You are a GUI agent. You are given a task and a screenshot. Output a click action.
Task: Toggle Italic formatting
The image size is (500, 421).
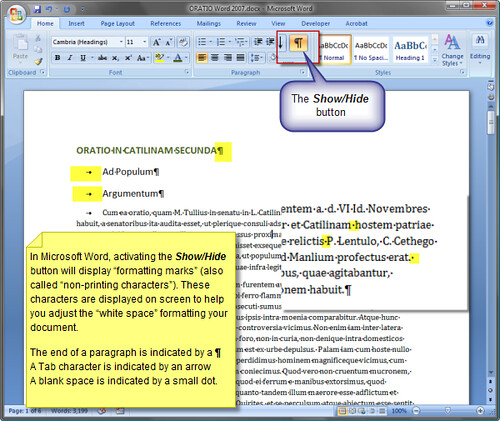(x=70, y=58)
